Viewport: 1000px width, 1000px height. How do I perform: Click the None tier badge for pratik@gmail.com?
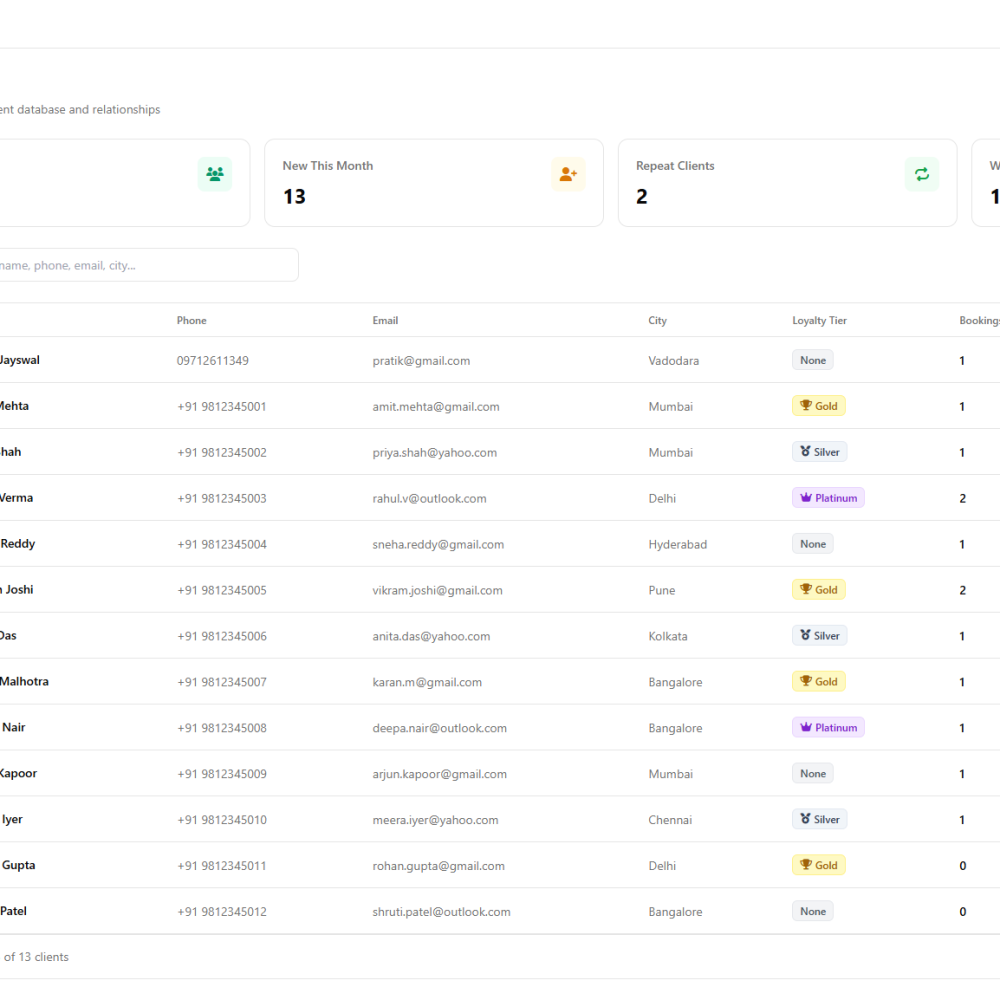tap(812, 360)
